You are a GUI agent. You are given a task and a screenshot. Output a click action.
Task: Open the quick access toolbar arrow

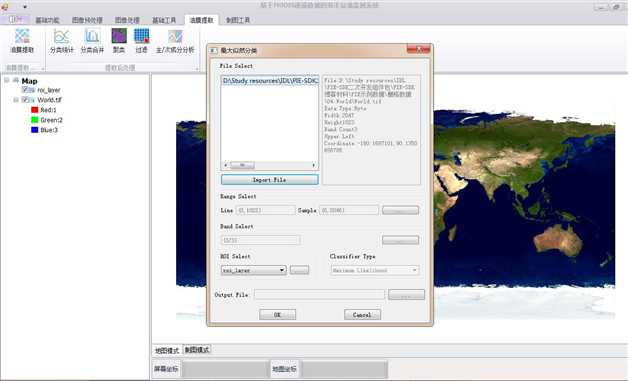pyautogui.click(x=25, y=6)
